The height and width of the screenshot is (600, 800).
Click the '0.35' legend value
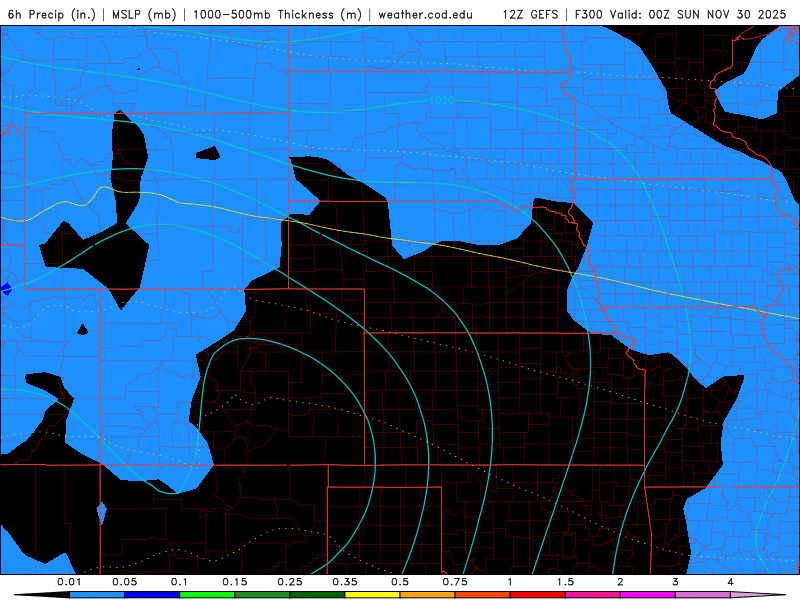coord(345,582)
